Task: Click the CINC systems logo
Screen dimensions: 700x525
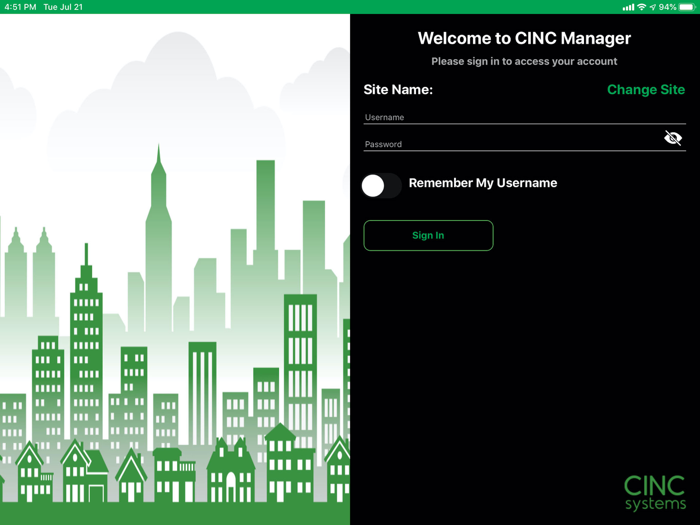Action: (654, 493)
